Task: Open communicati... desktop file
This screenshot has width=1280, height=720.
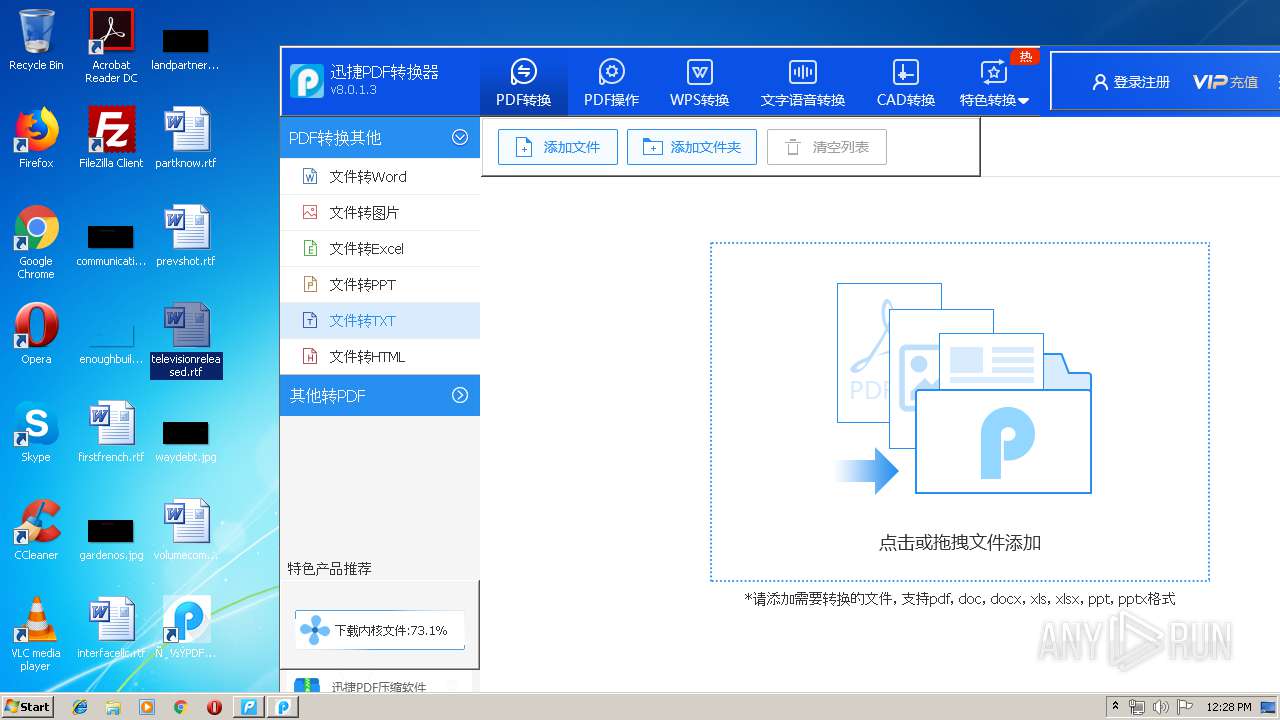Action: (x=111, y=244)
